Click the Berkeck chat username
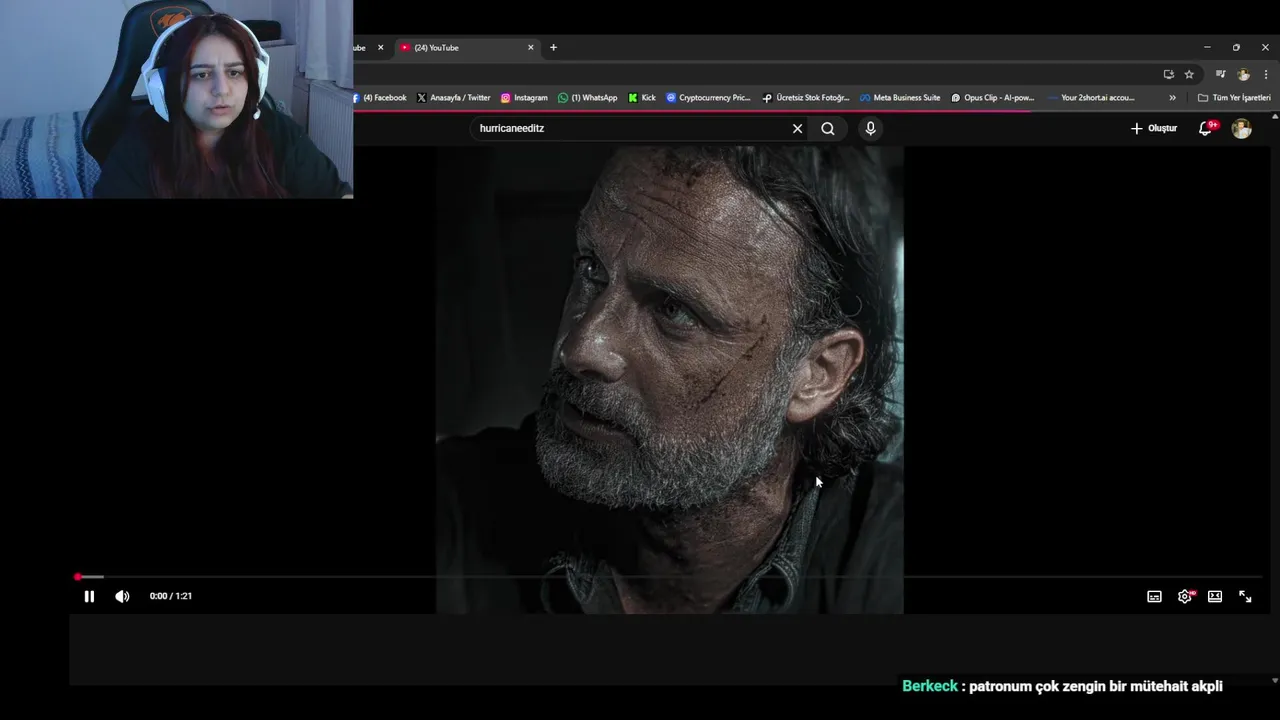 tap(930, 686)
